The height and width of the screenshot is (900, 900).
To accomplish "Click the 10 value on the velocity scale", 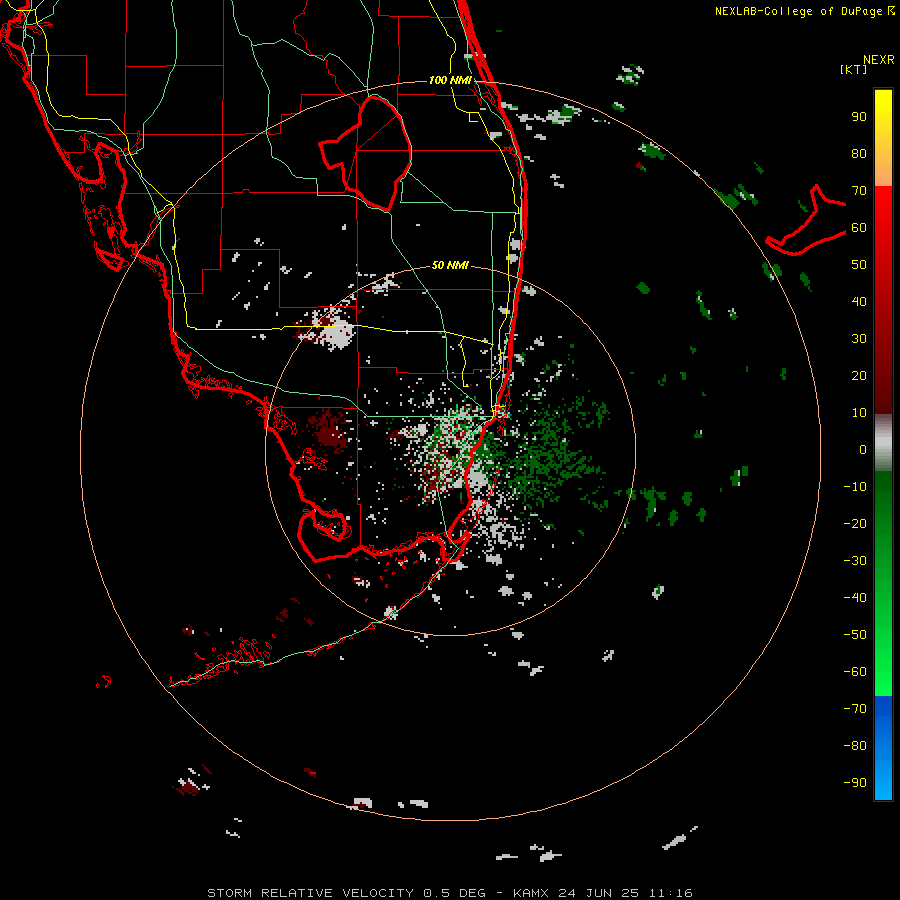I will pyautogui.click(x=859, y=413).
